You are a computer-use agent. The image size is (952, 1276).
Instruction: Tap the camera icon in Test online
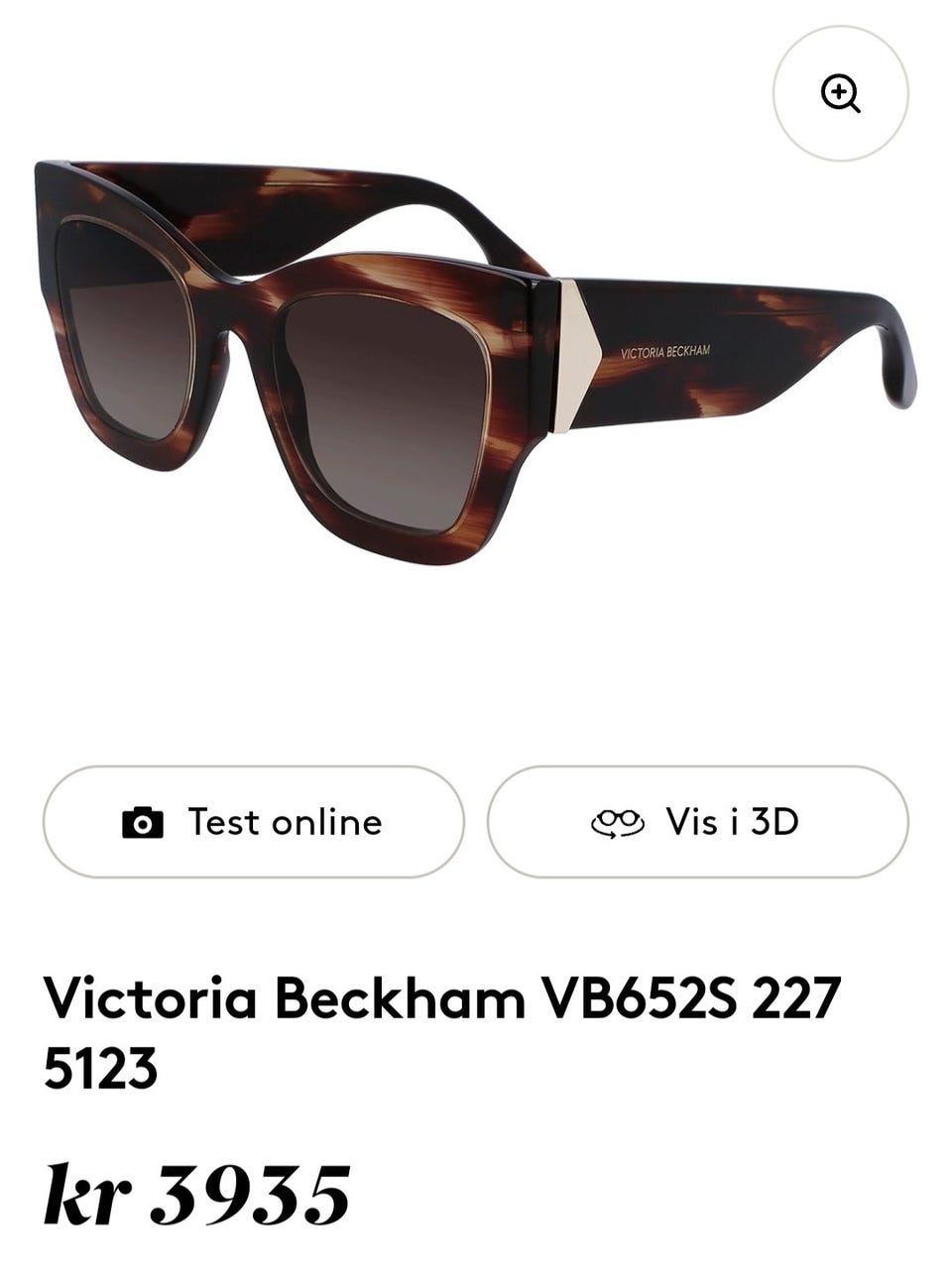pos(143,822)
